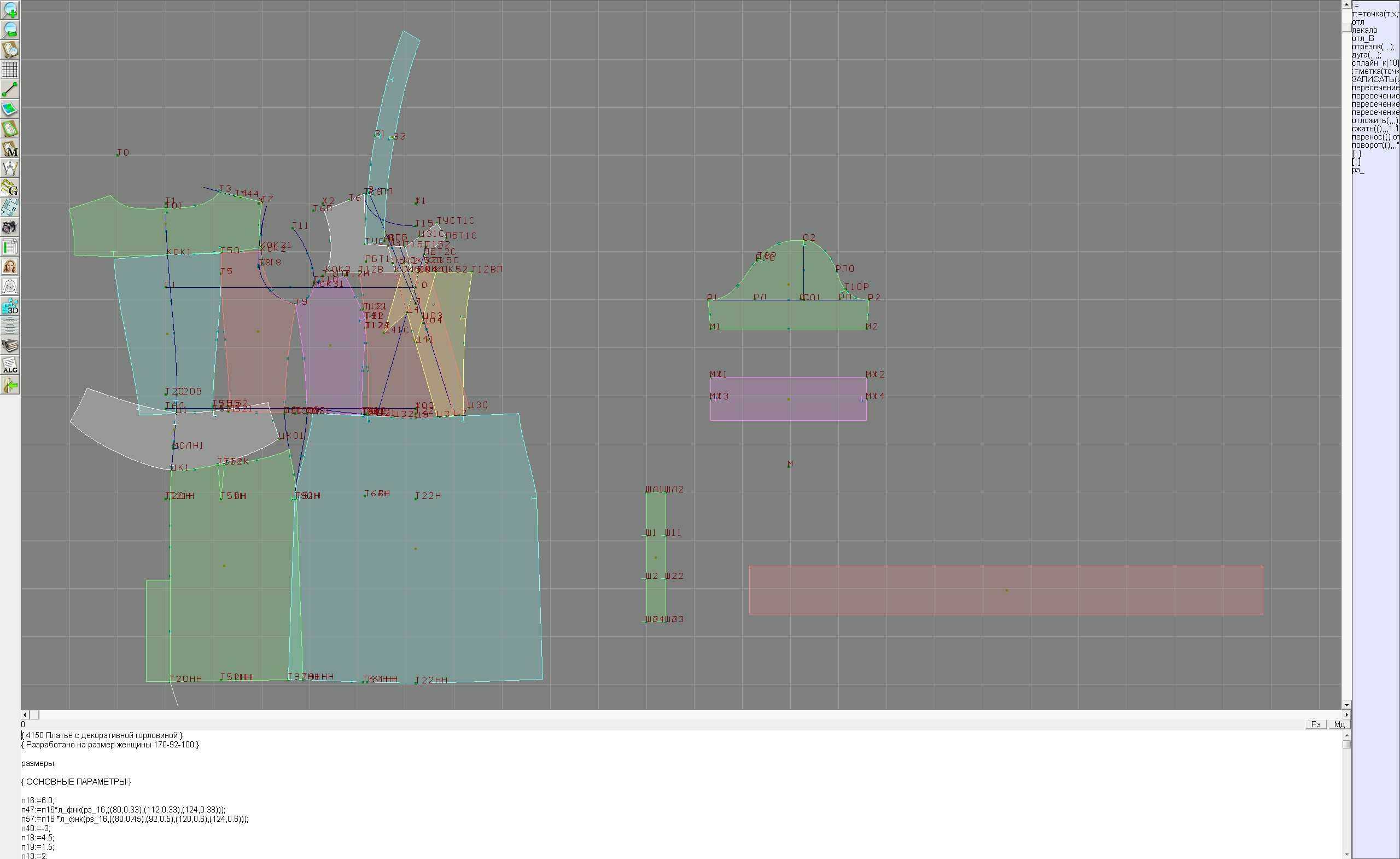Open the 3D view icon
Screen dimensions: 1400x859
point(10,306)
